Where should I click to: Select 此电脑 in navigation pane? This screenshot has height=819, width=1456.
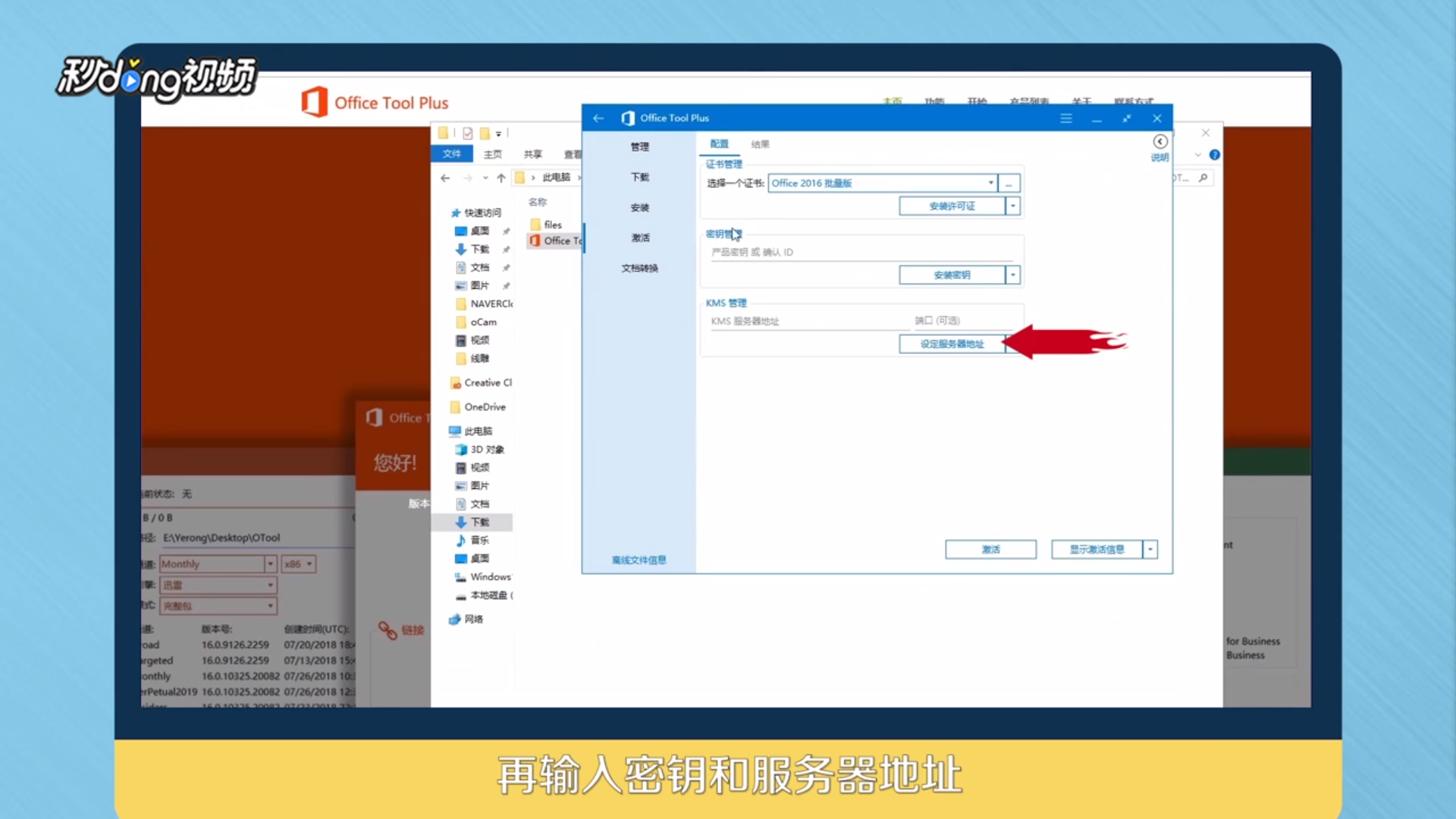[471, 431]
